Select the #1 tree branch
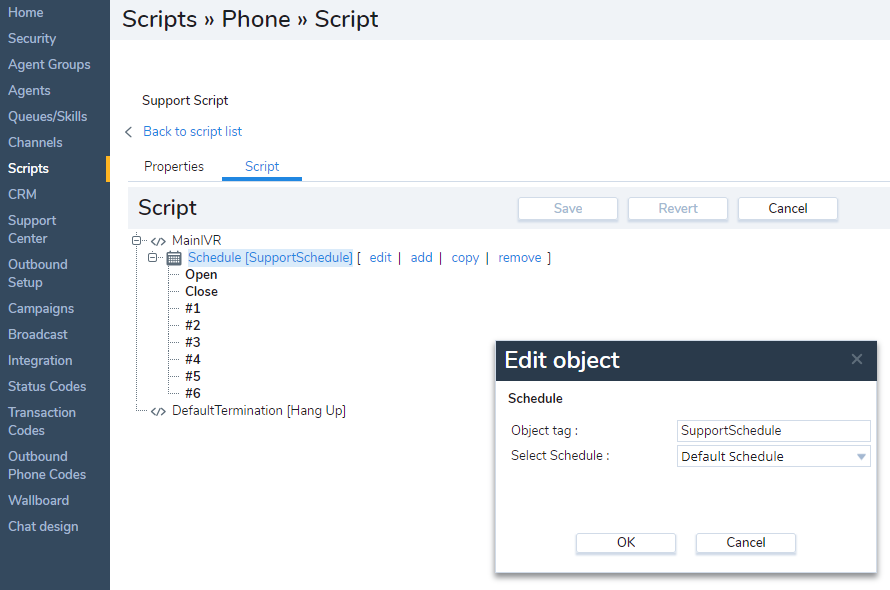Viewport: 890px width, 590px height. coord(192,308)
